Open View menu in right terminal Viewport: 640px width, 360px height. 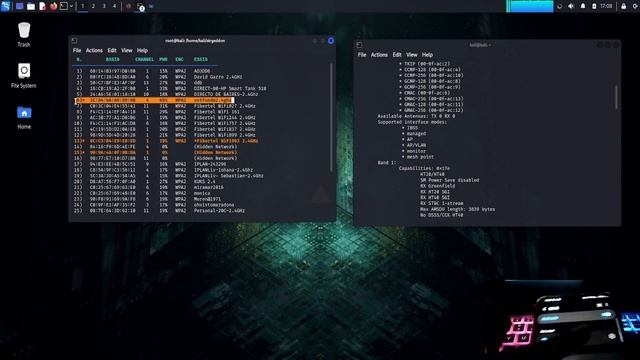(412, 54)
